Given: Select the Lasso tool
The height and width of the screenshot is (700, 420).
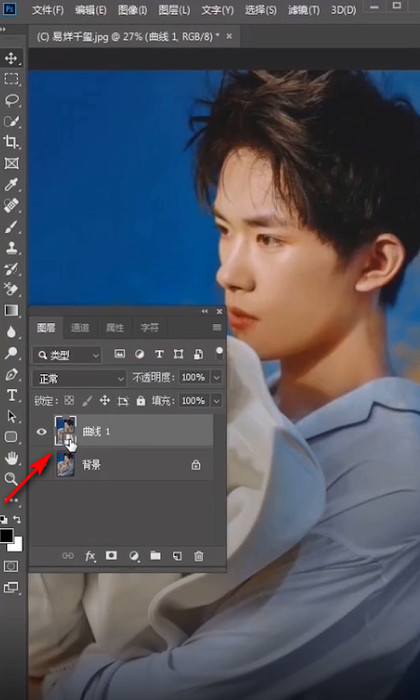Looking at the screenshot, I should coord(11,100).
